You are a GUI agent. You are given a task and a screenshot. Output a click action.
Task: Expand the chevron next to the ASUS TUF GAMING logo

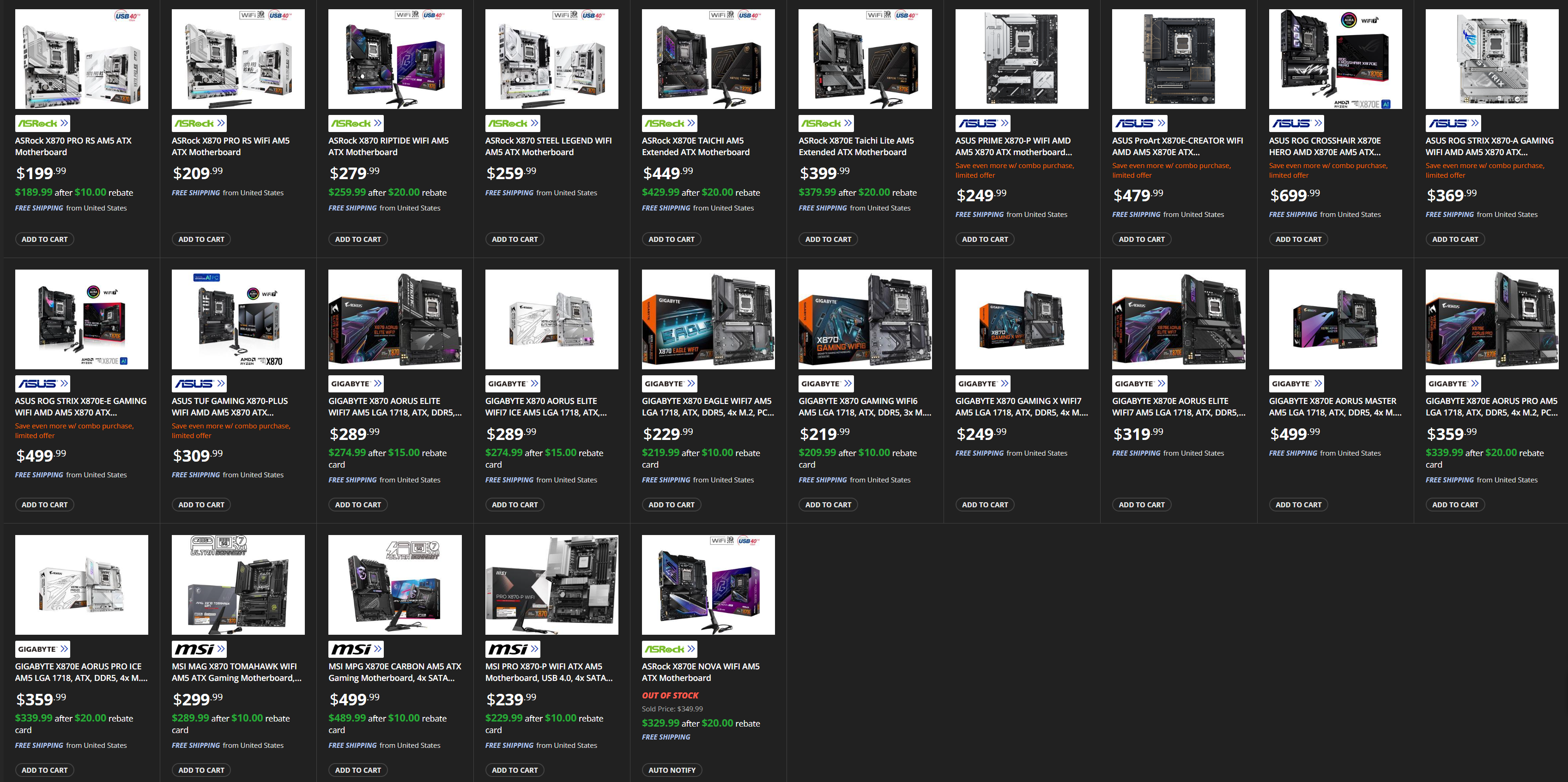click(222, 384)
